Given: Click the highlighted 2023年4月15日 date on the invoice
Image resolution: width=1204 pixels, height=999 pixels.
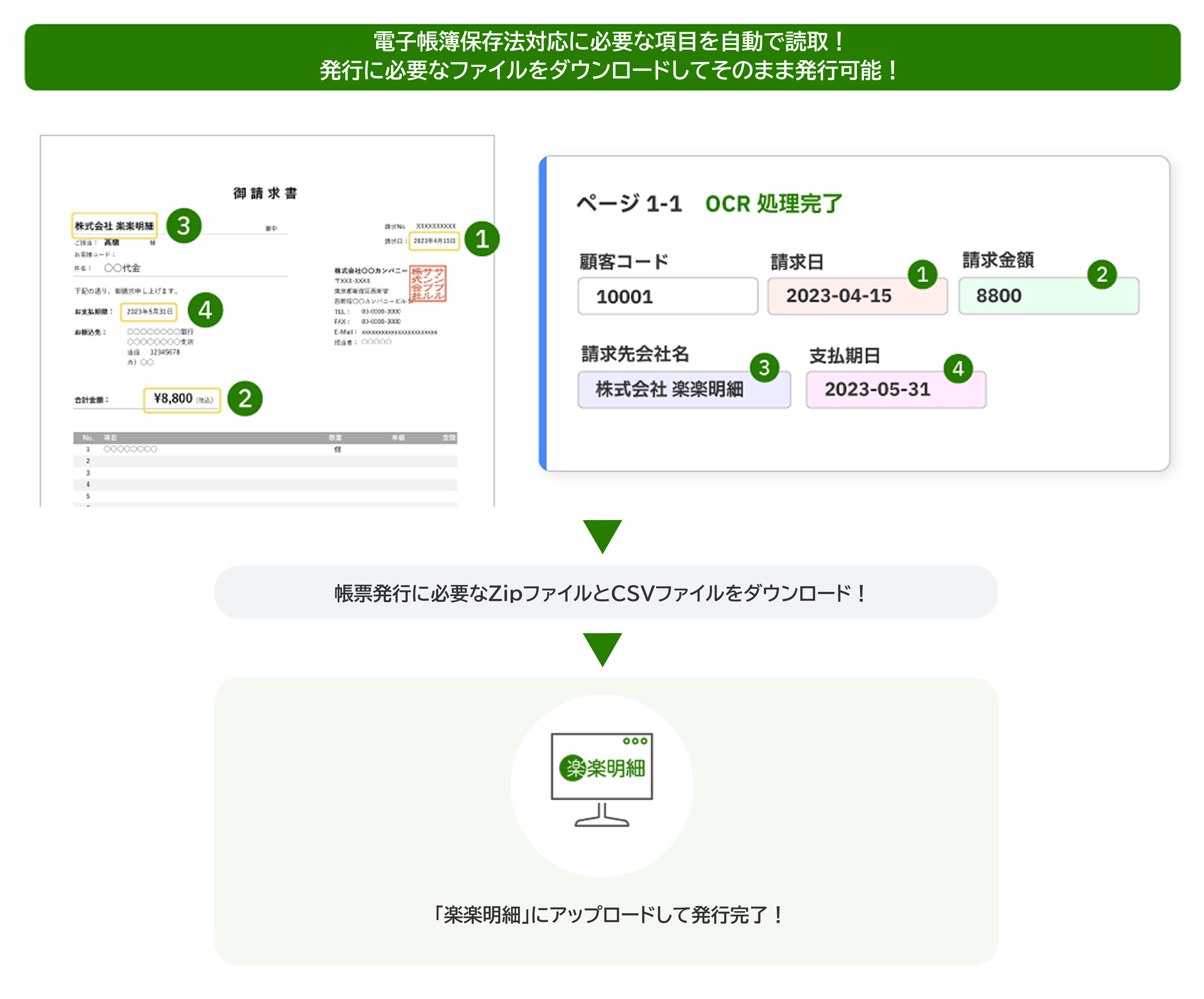Looking at the screenshot, I should (434, 241).
